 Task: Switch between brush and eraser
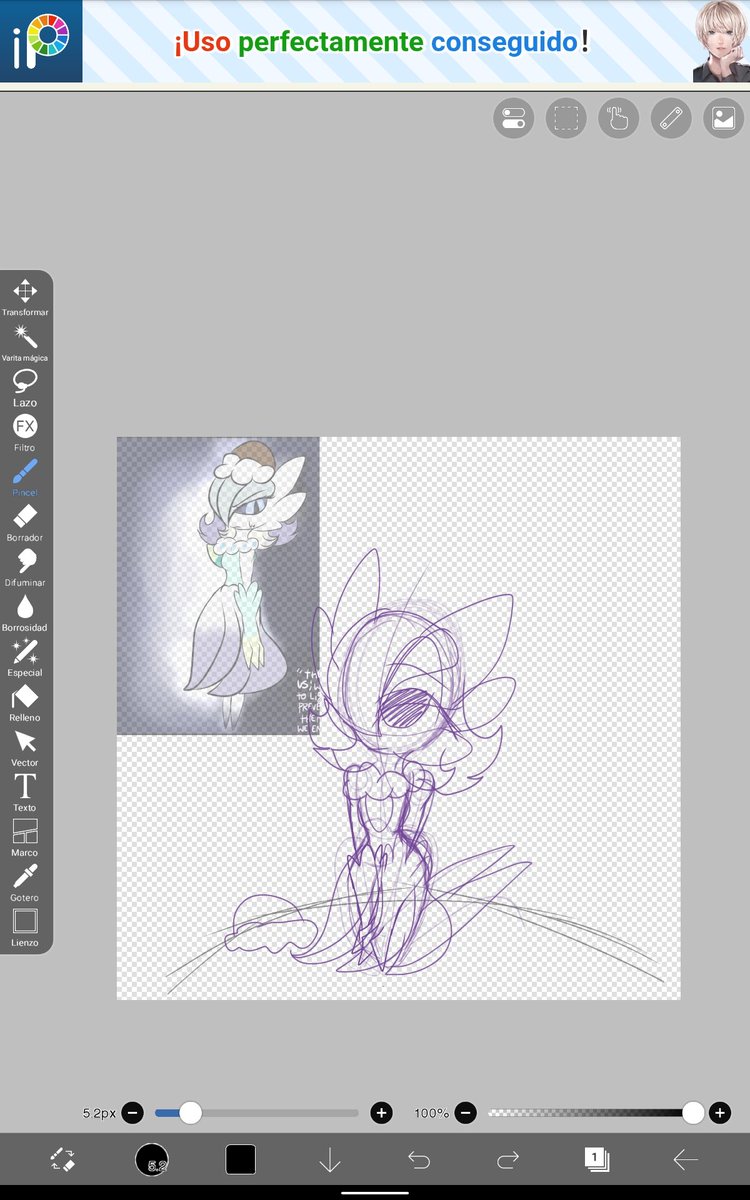tap(62, 1160)
